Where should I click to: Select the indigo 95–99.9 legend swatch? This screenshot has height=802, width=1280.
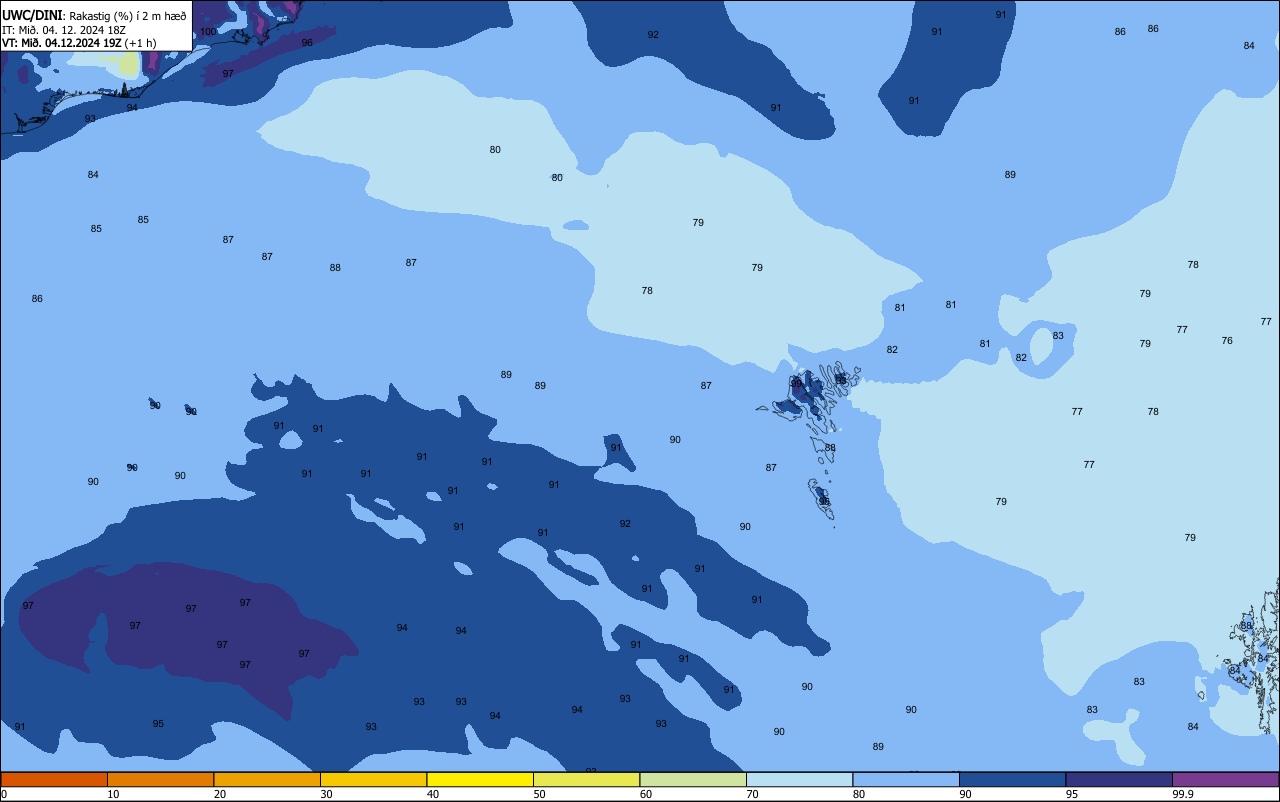[1119, 779]
